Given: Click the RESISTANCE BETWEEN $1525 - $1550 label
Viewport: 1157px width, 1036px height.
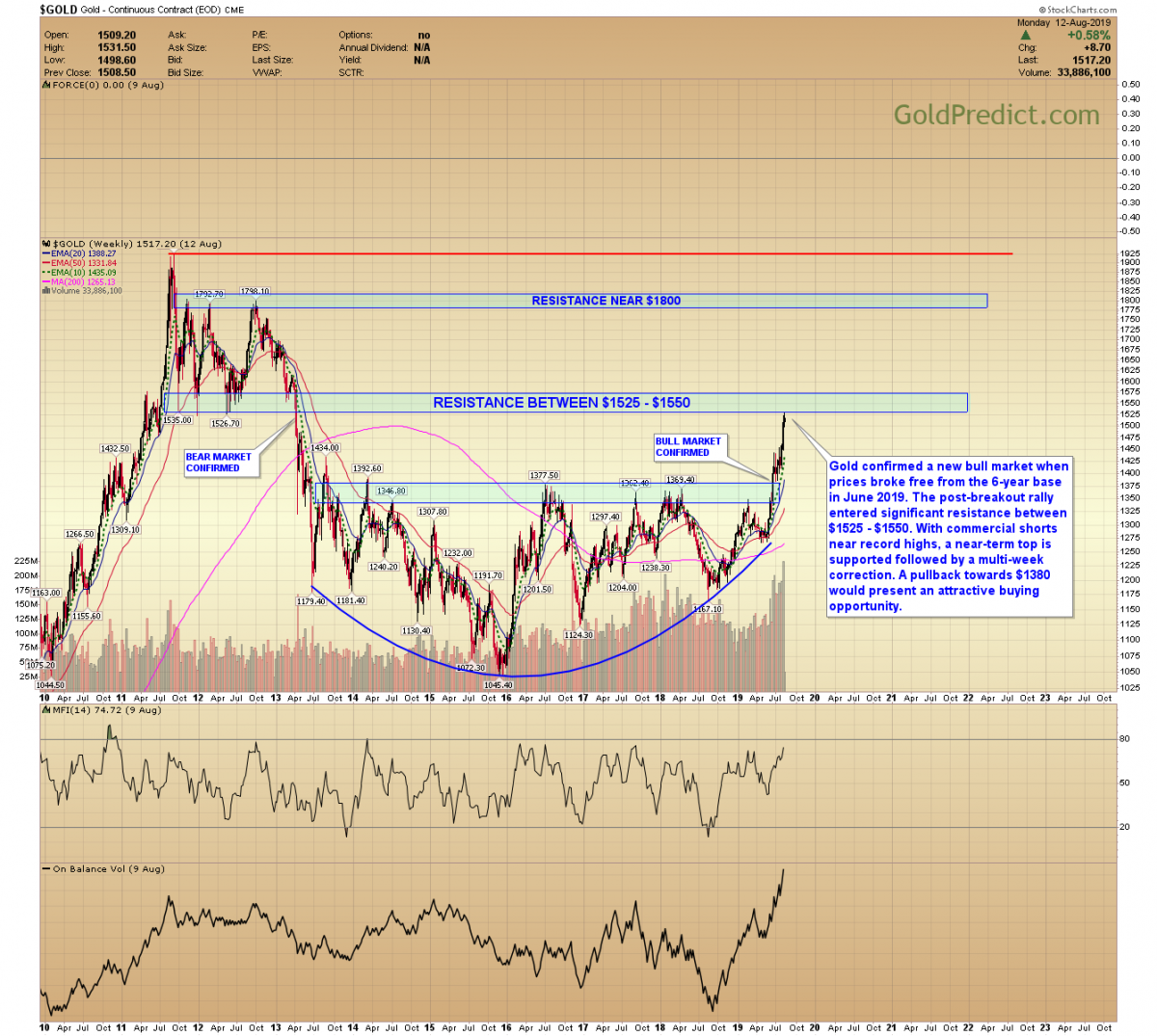Looking at the screenshot, I should (561, 403).
